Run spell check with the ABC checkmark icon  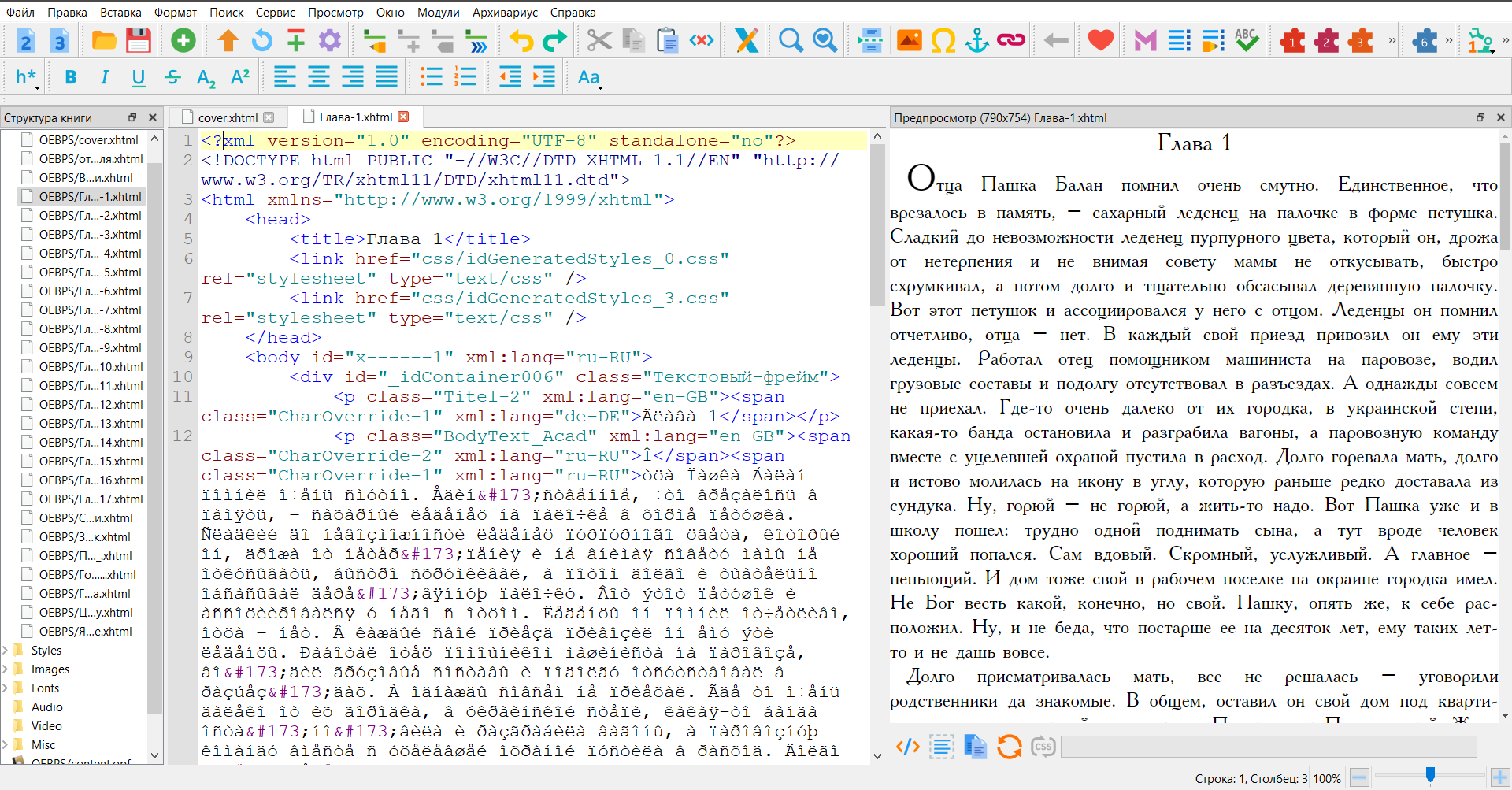(x=1247, y=40)
